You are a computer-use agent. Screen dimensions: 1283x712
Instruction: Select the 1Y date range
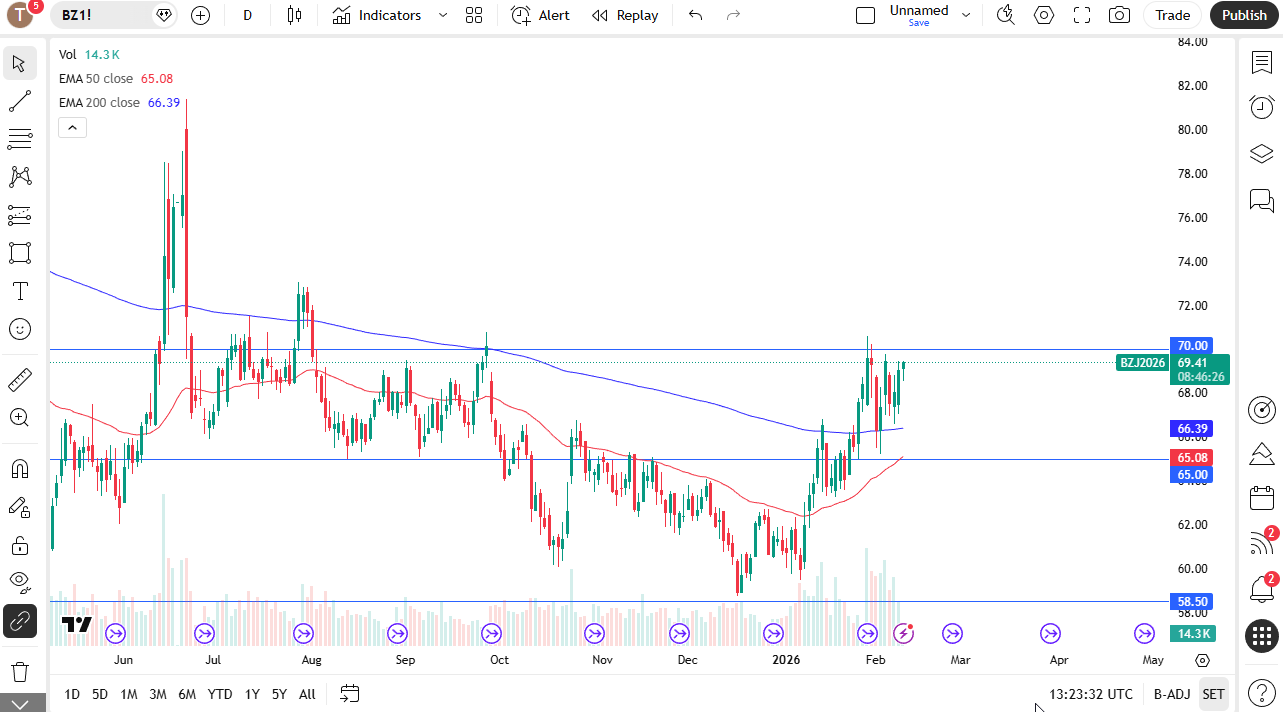252,694
